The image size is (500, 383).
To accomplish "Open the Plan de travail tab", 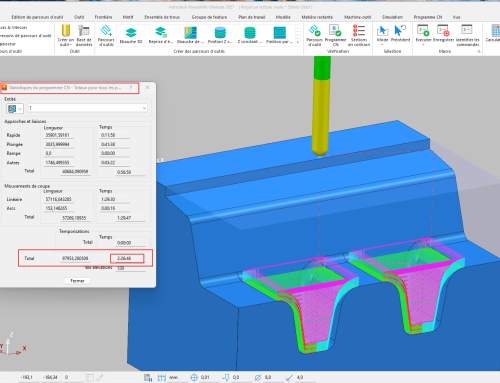I will tap(252, 17).
